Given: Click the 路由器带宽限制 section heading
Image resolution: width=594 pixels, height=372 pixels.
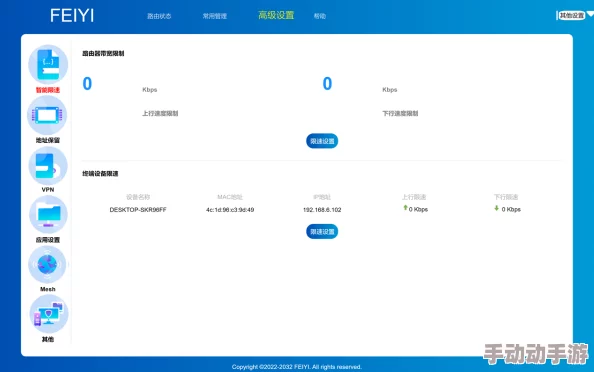Looking at the screenshot, I should (103, 53).
